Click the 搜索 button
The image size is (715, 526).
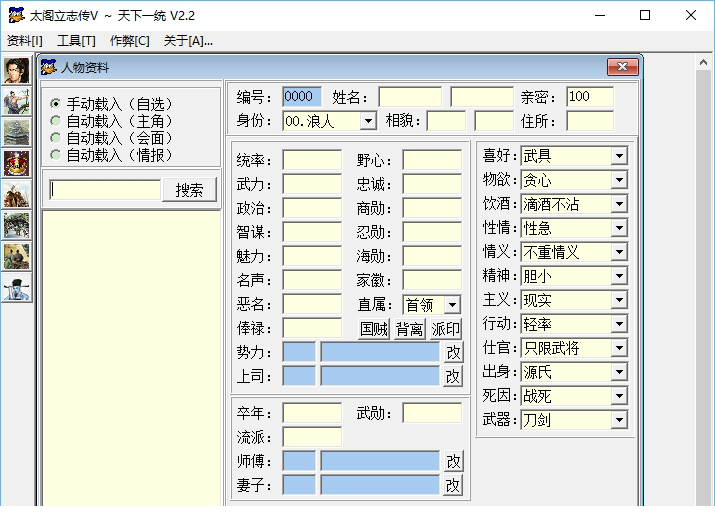[189, 190]
